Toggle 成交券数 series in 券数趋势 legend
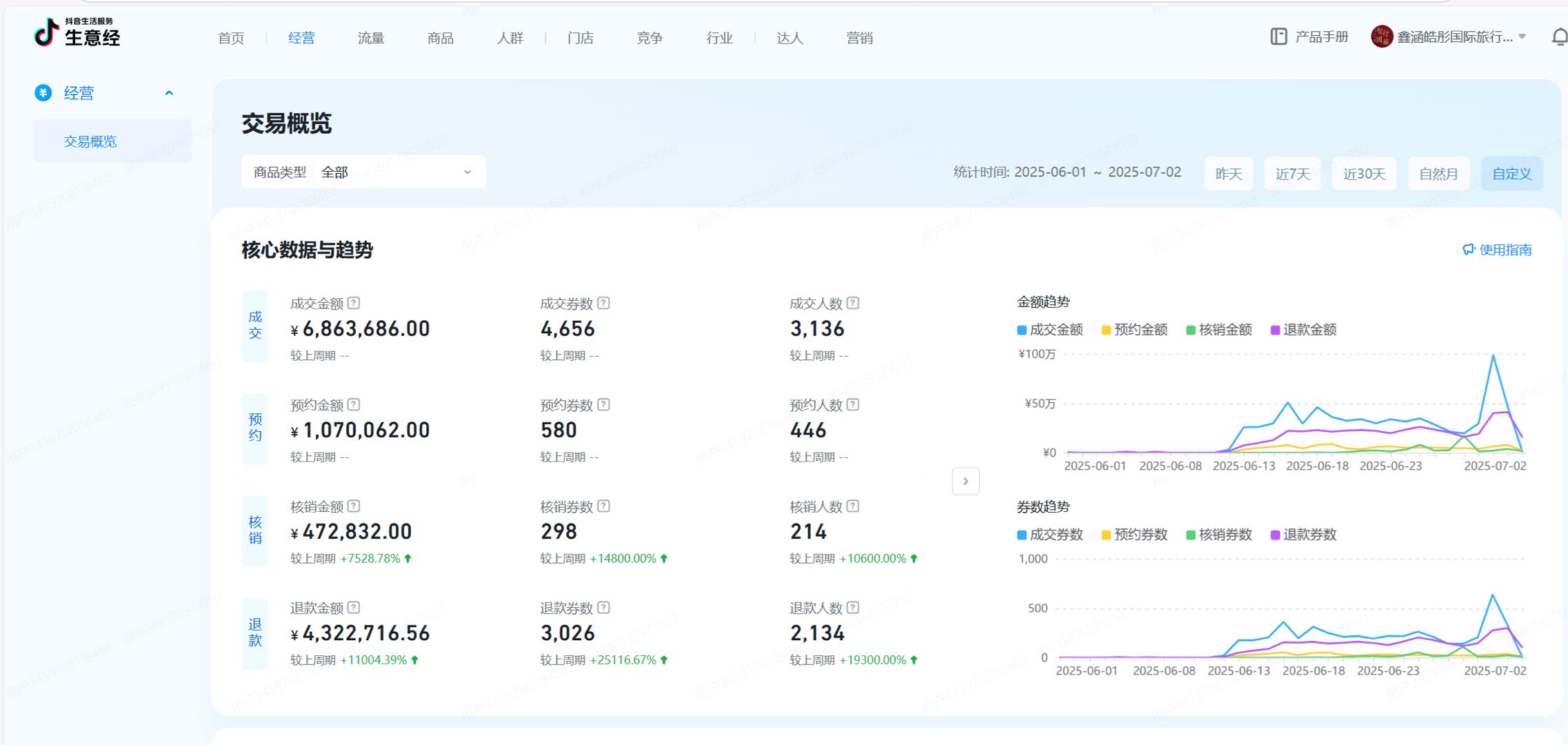 click(x=1049, y=535)
